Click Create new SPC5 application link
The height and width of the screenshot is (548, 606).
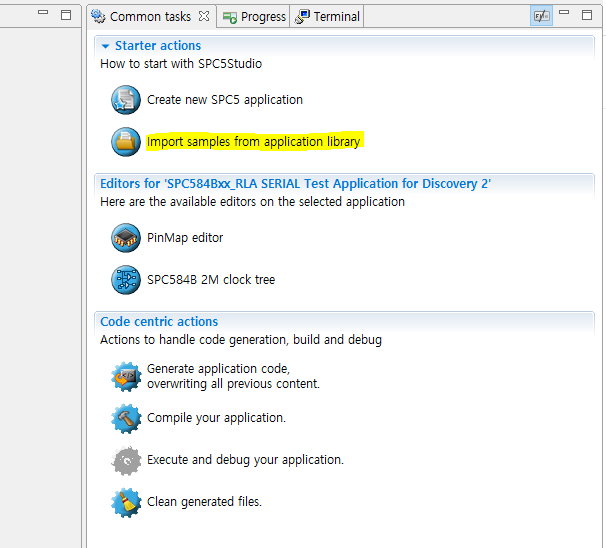tap(225, 100)
